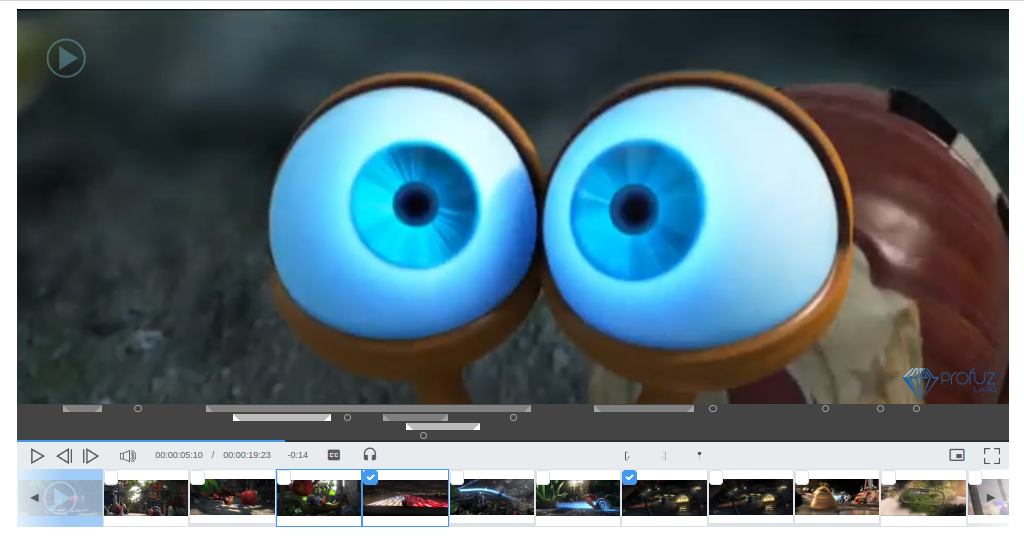Click circle marker below third-row segment

click(423, 435)
